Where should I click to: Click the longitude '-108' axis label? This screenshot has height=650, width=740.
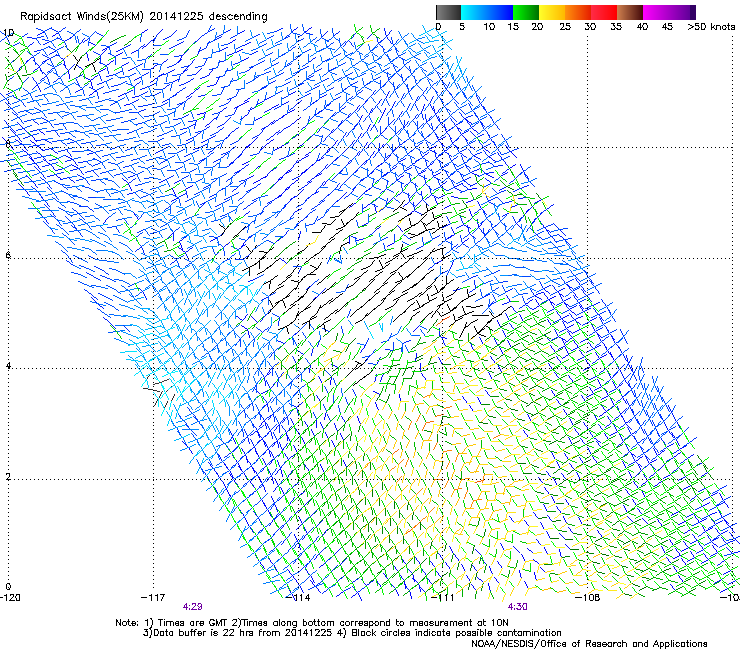[x=588, y=598]
